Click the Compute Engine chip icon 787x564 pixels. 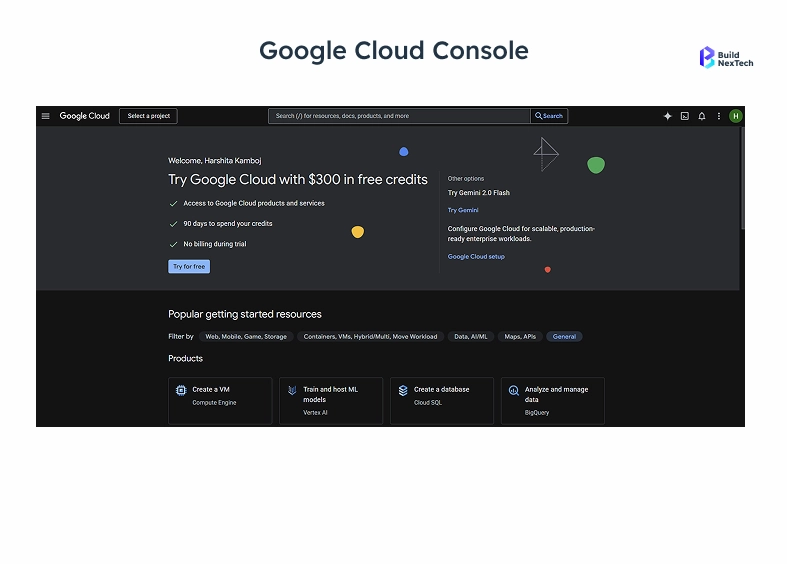click(x=181, y=390)
